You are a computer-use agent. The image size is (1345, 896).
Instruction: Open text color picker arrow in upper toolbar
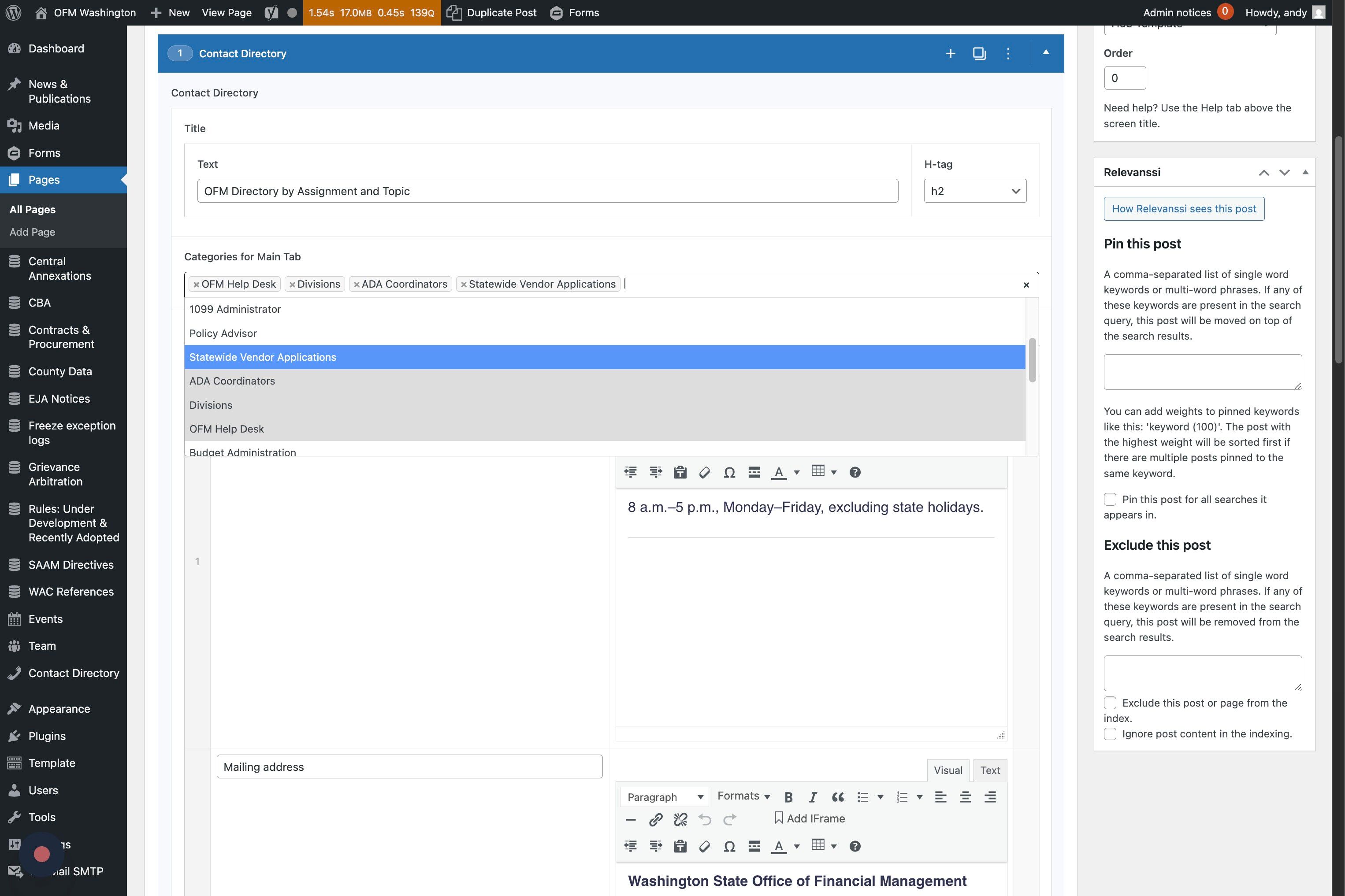(x=797, y=472)
